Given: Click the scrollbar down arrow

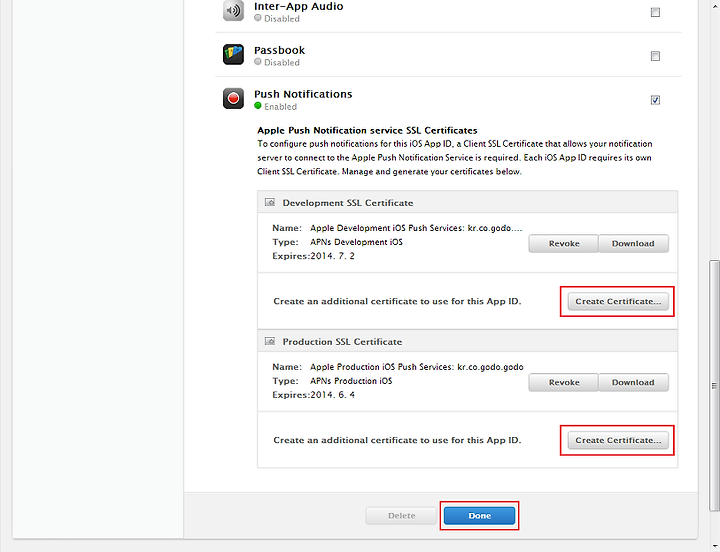Looking at the screenshot, I should (714, 546).
